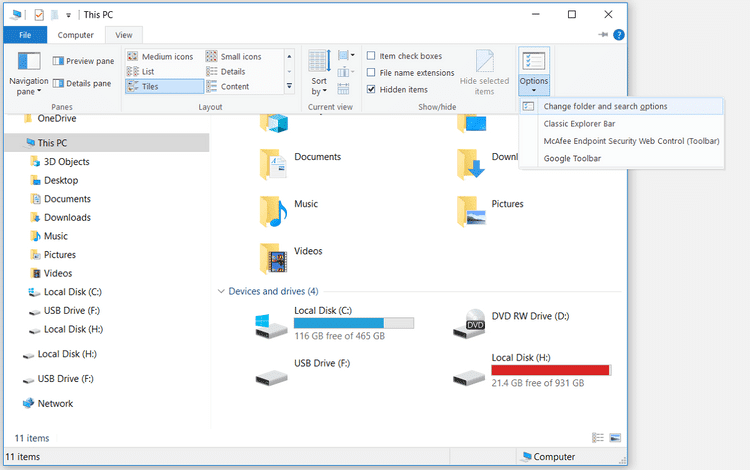Enable Item check boxes
750x470 pixels.
[371, 55]
